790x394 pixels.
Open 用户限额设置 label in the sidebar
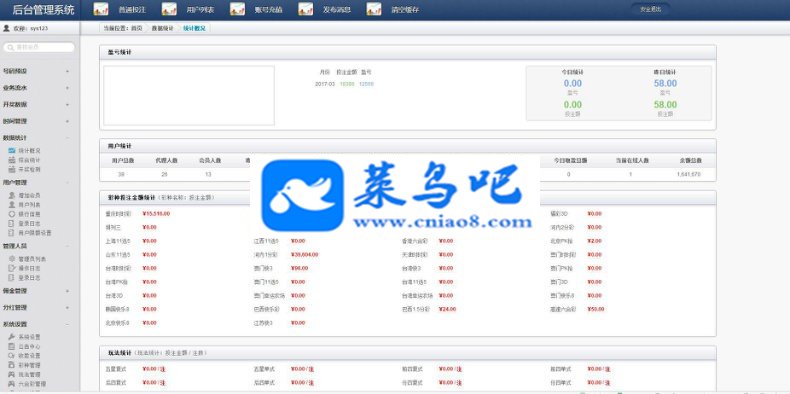tap(35, 233)
